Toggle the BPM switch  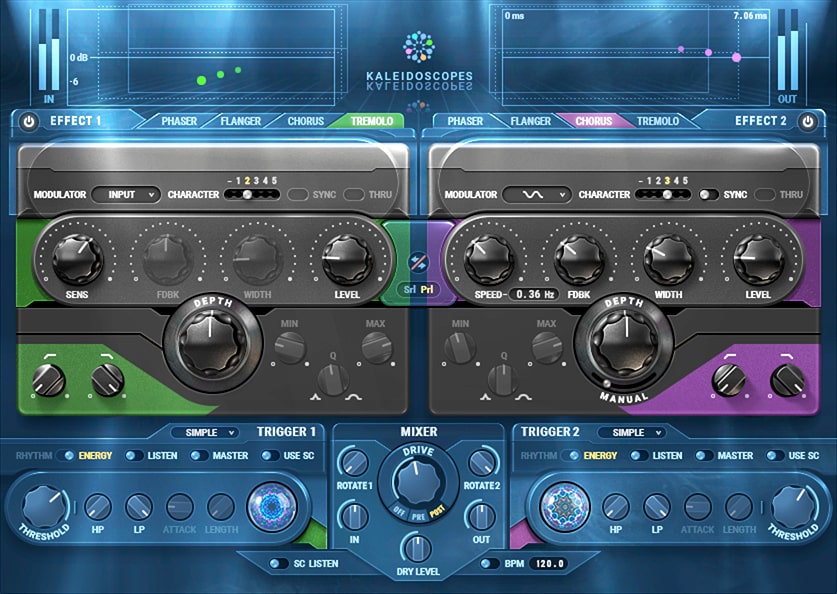489,564
